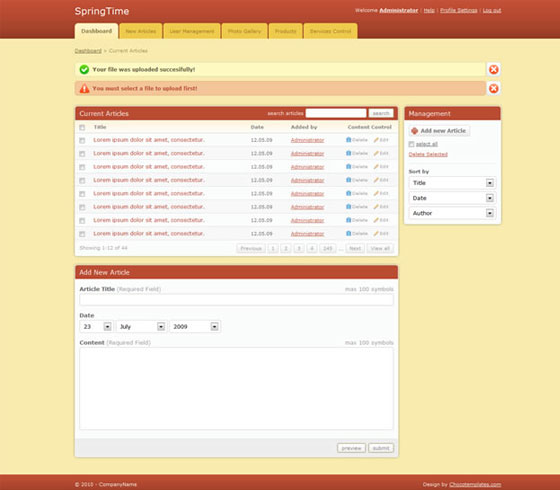Delete the fifth article row

[x=356, y=193]
